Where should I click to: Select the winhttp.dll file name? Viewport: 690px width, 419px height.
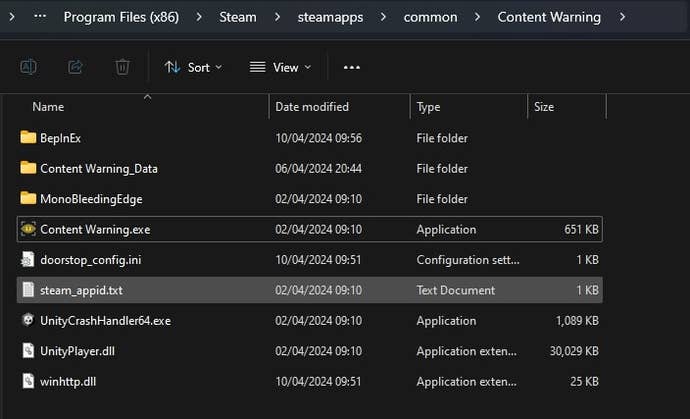click(x=68, y=381)
